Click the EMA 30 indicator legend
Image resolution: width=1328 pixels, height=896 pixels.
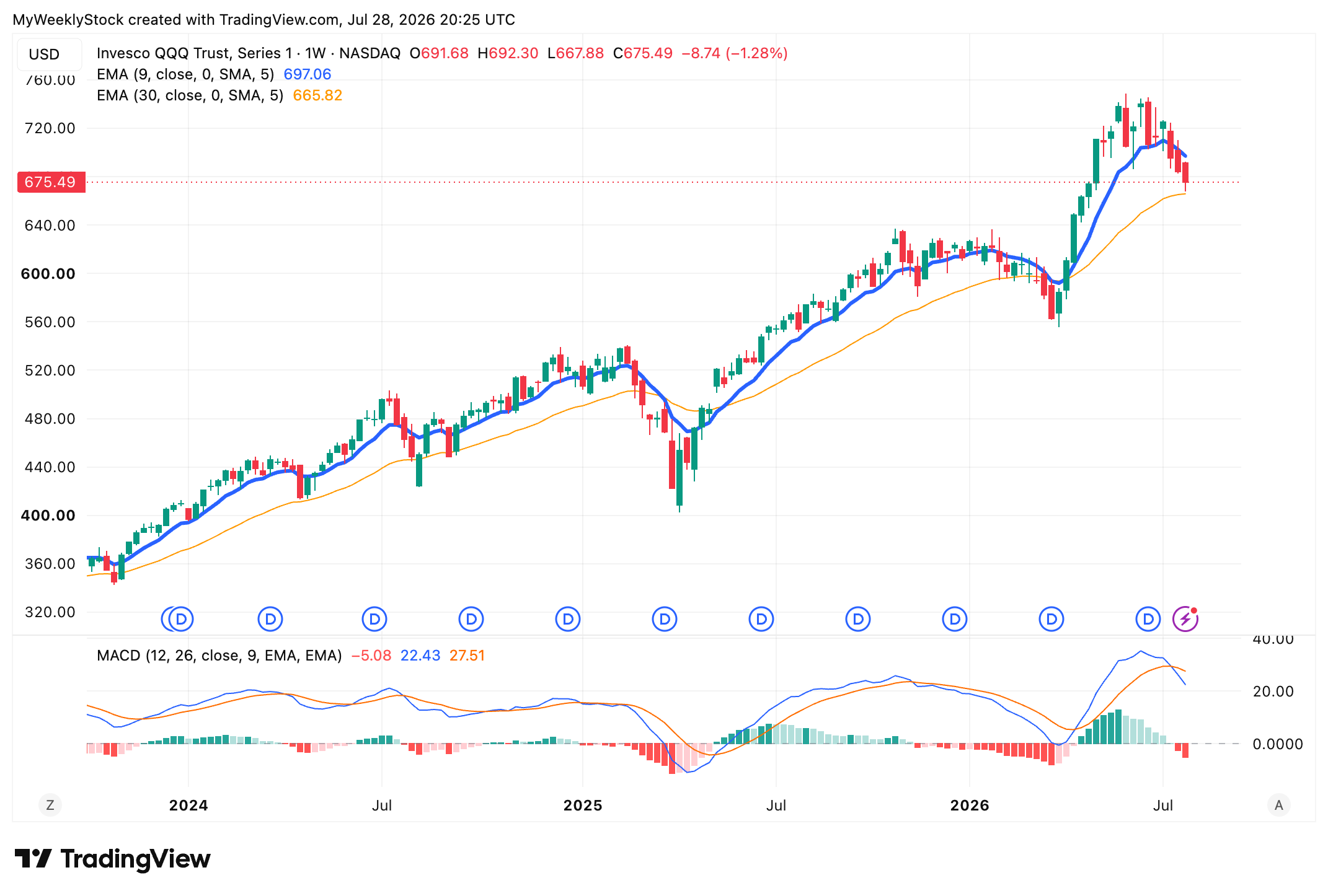coord(190,95)
